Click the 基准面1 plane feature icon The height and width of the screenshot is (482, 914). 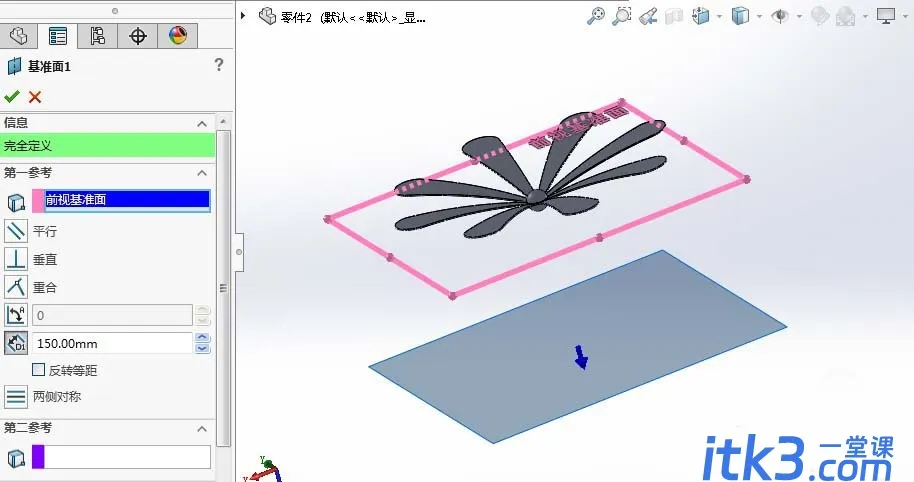click(14, 66)
